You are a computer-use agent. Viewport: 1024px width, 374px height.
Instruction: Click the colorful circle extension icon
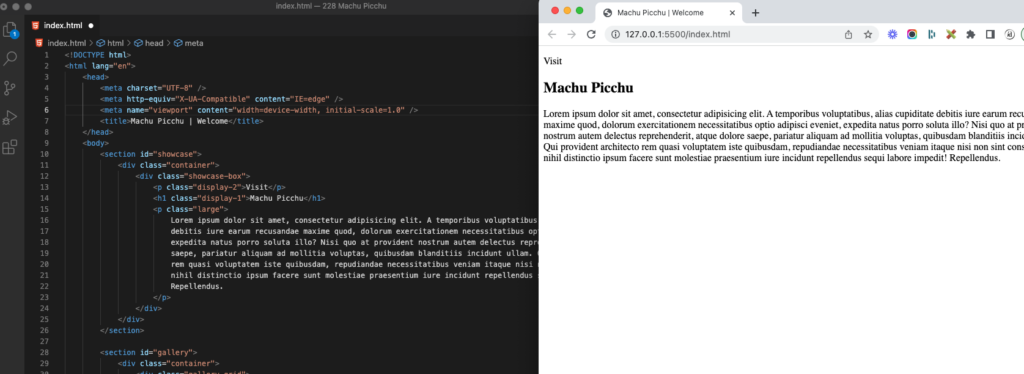(912, 35)
